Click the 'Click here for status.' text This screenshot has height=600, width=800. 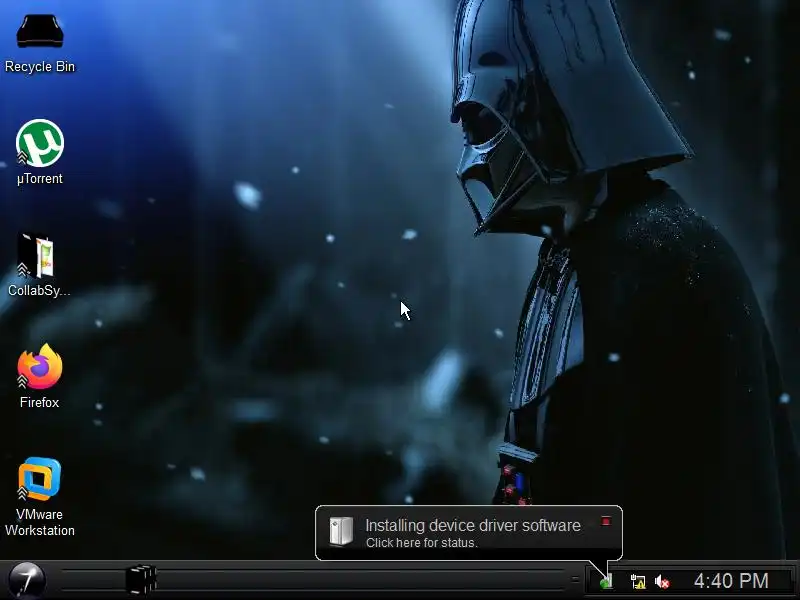pos(421,543)
